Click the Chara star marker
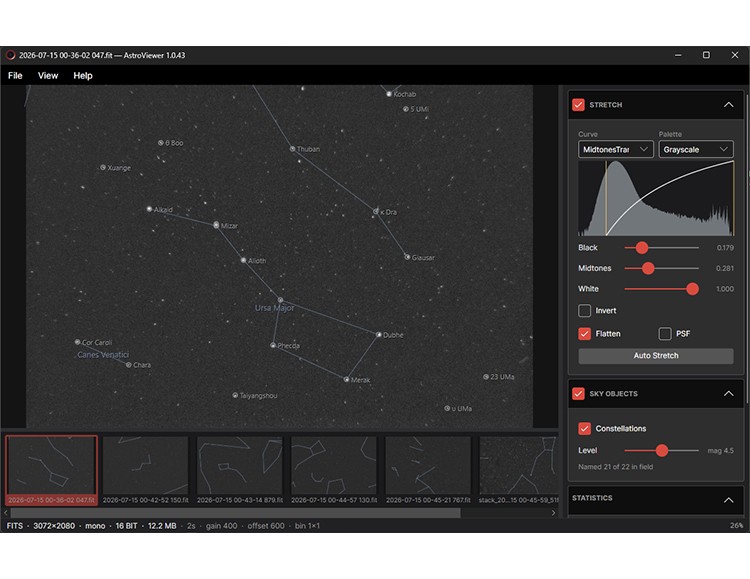This screenshot has width=750, height=579. [129, 365]
